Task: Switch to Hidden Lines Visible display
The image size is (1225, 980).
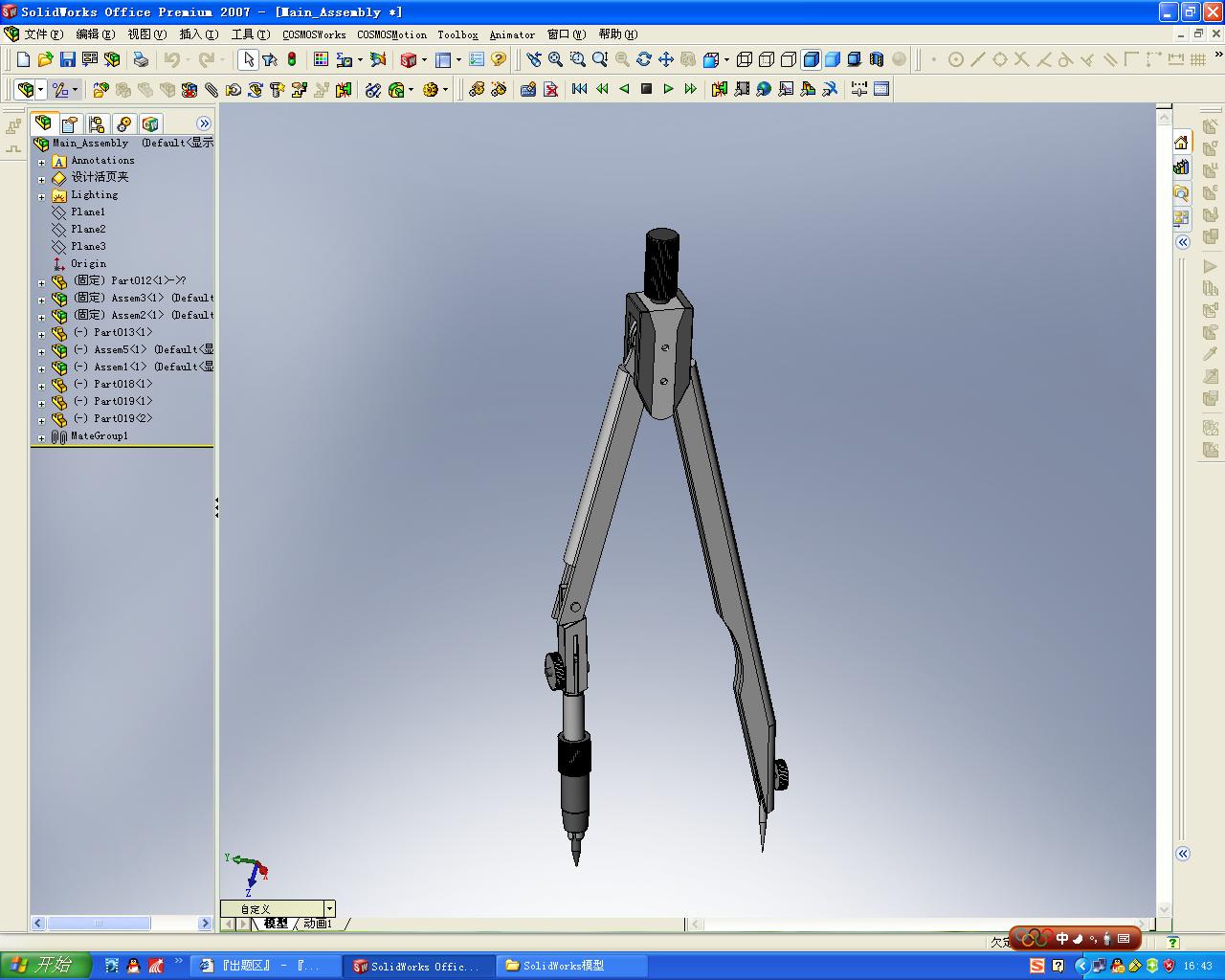Action: pos(767,59)
